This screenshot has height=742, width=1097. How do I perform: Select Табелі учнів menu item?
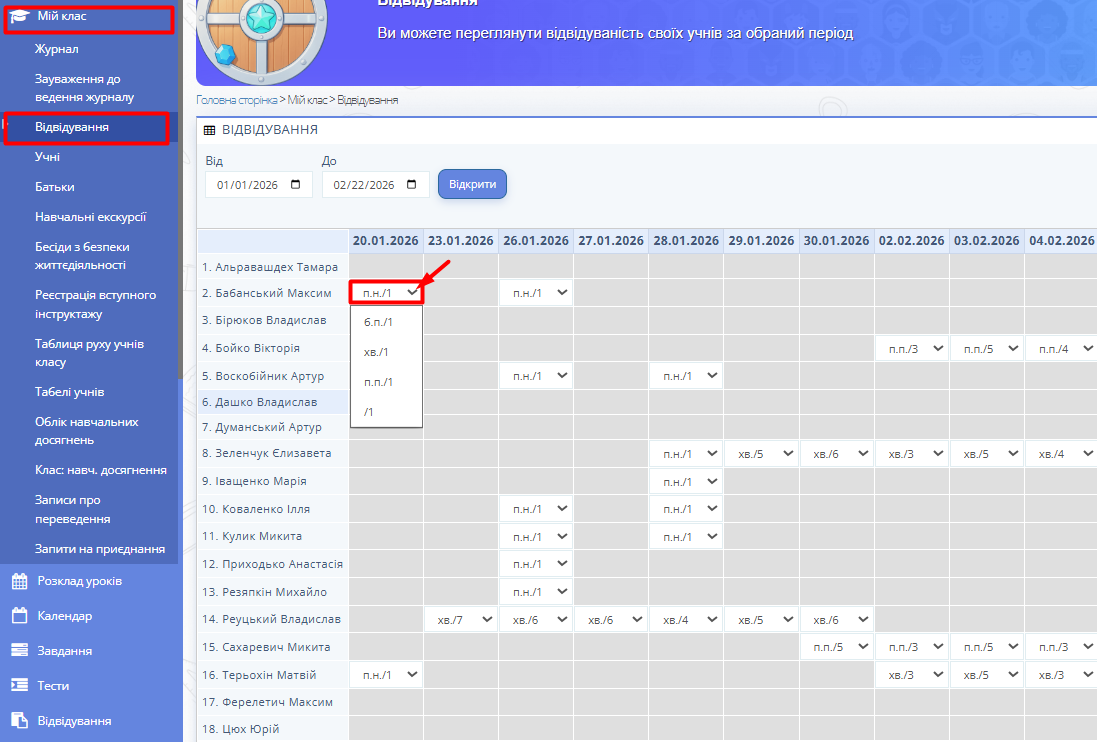click(x=69, y=392)
